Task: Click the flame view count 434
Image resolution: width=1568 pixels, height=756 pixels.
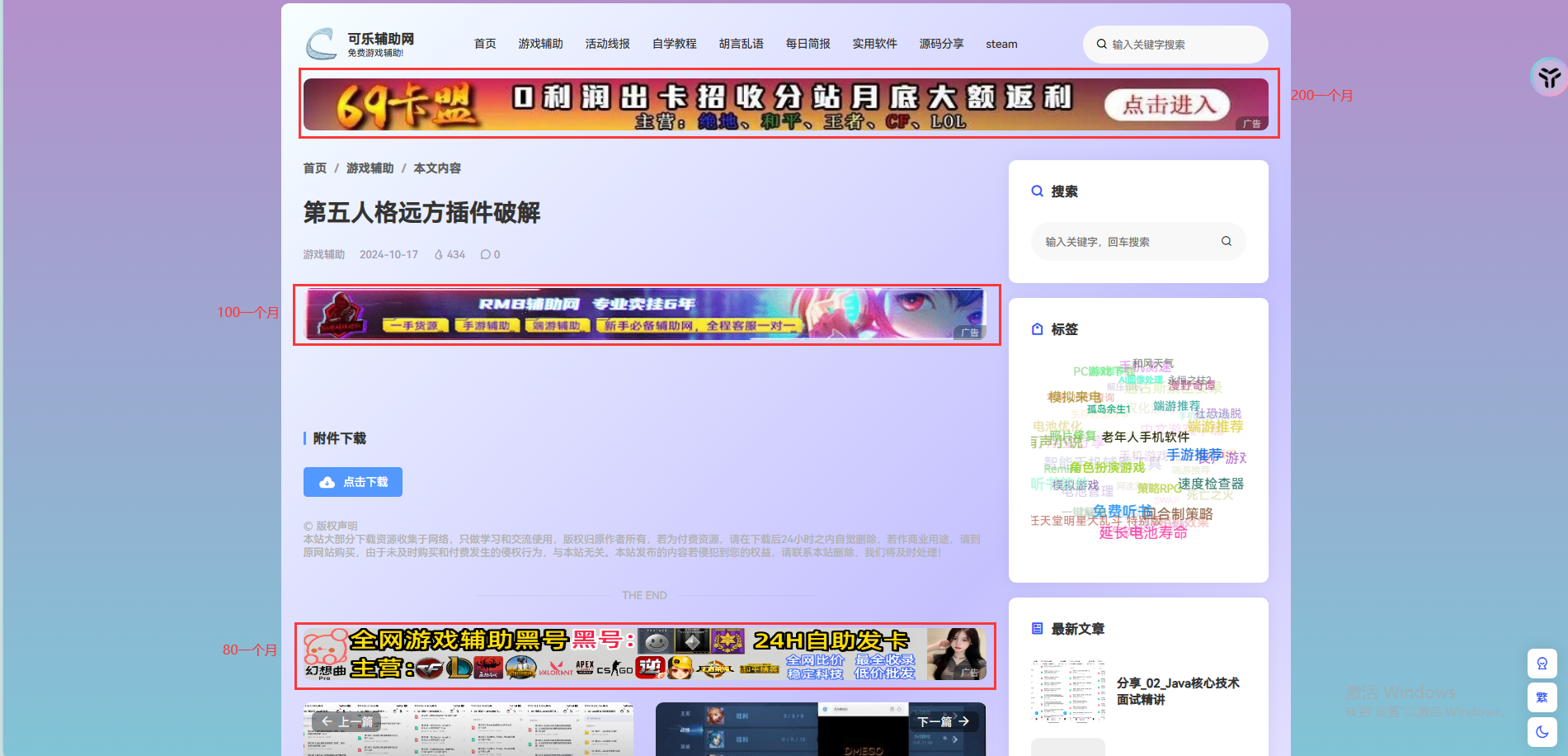Action: pyautogui.click(x=450, y=255)
